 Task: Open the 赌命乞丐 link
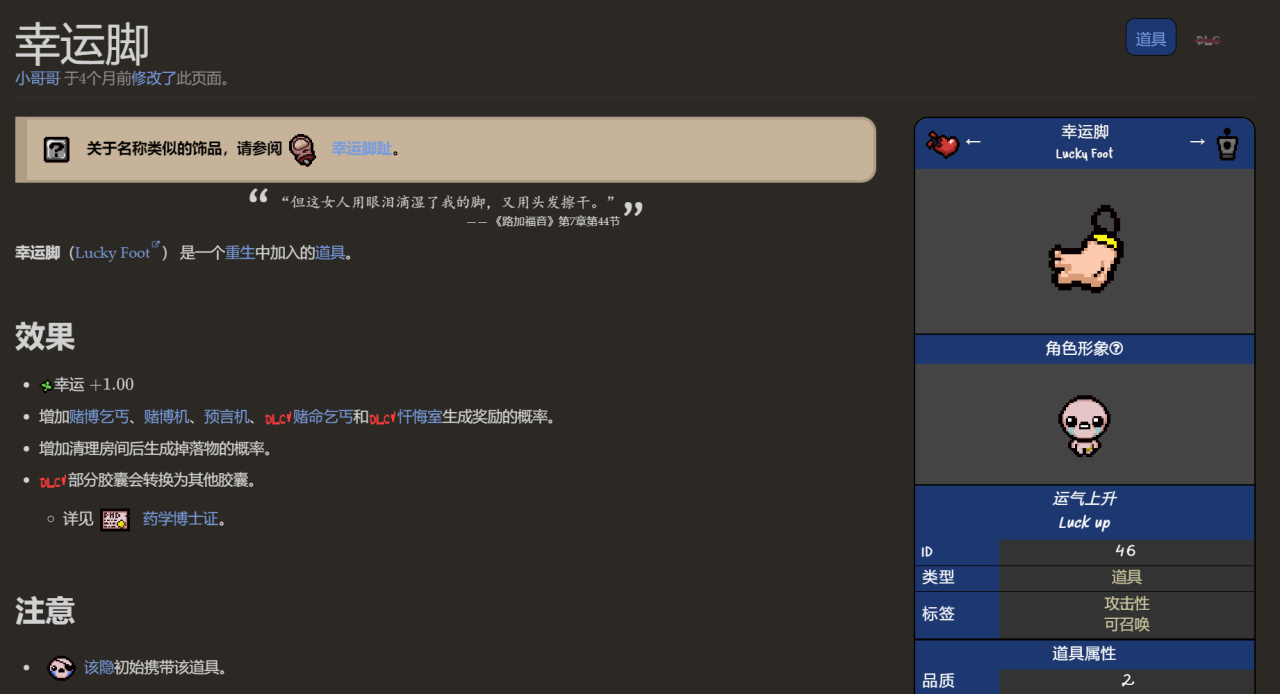(x=323, y=417)
